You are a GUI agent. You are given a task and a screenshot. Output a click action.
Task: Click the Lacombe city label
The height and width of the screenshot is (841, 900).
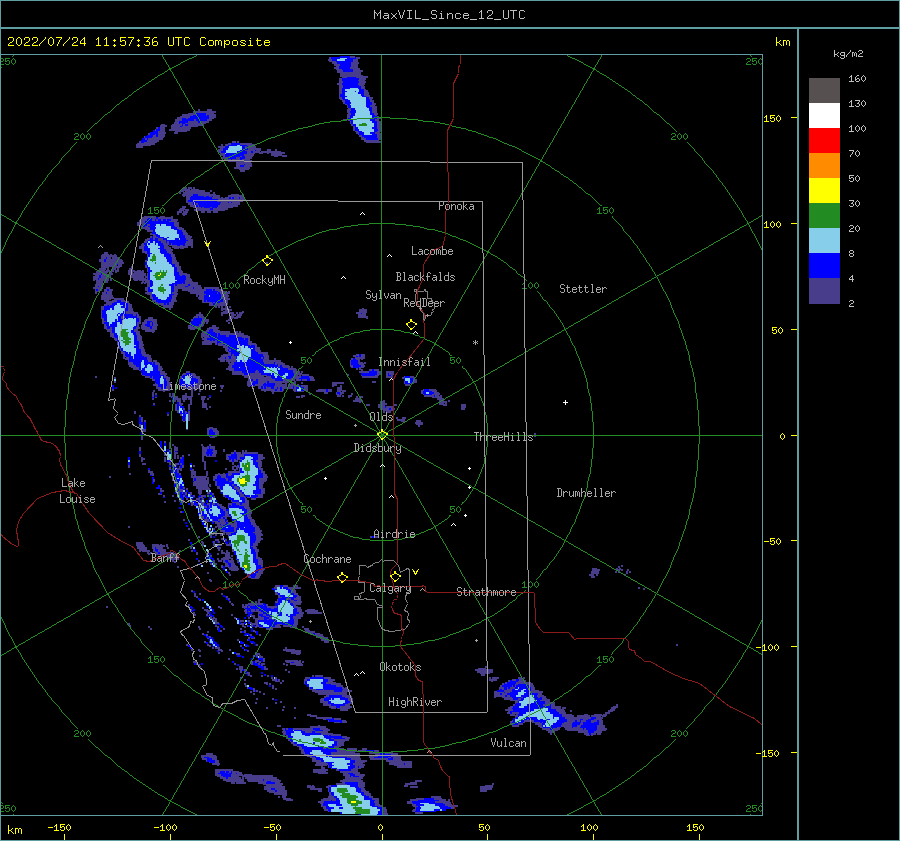click(432, 251)
